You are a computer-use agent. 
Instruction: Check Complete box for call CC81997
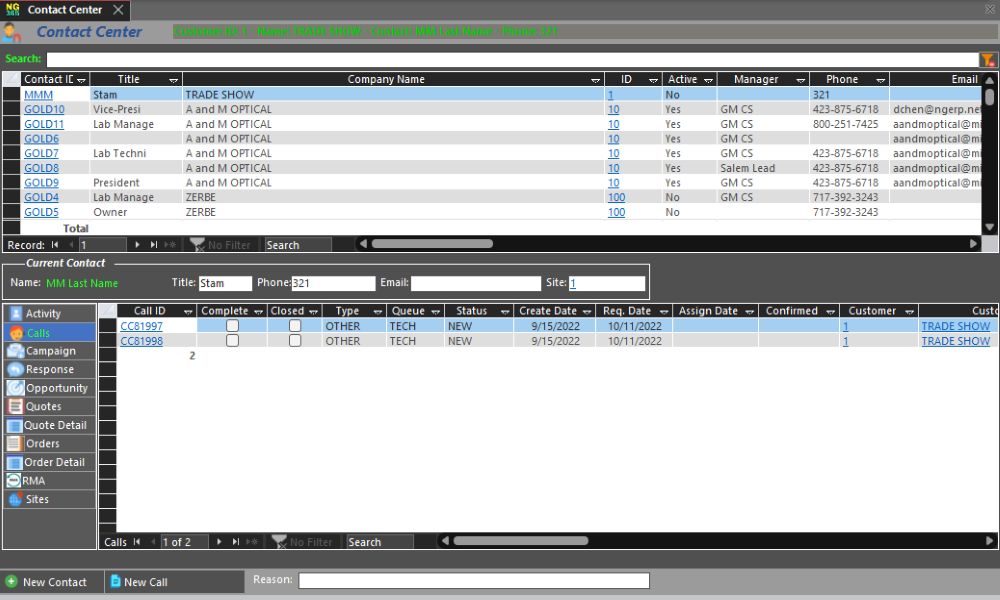pos(232,326)
